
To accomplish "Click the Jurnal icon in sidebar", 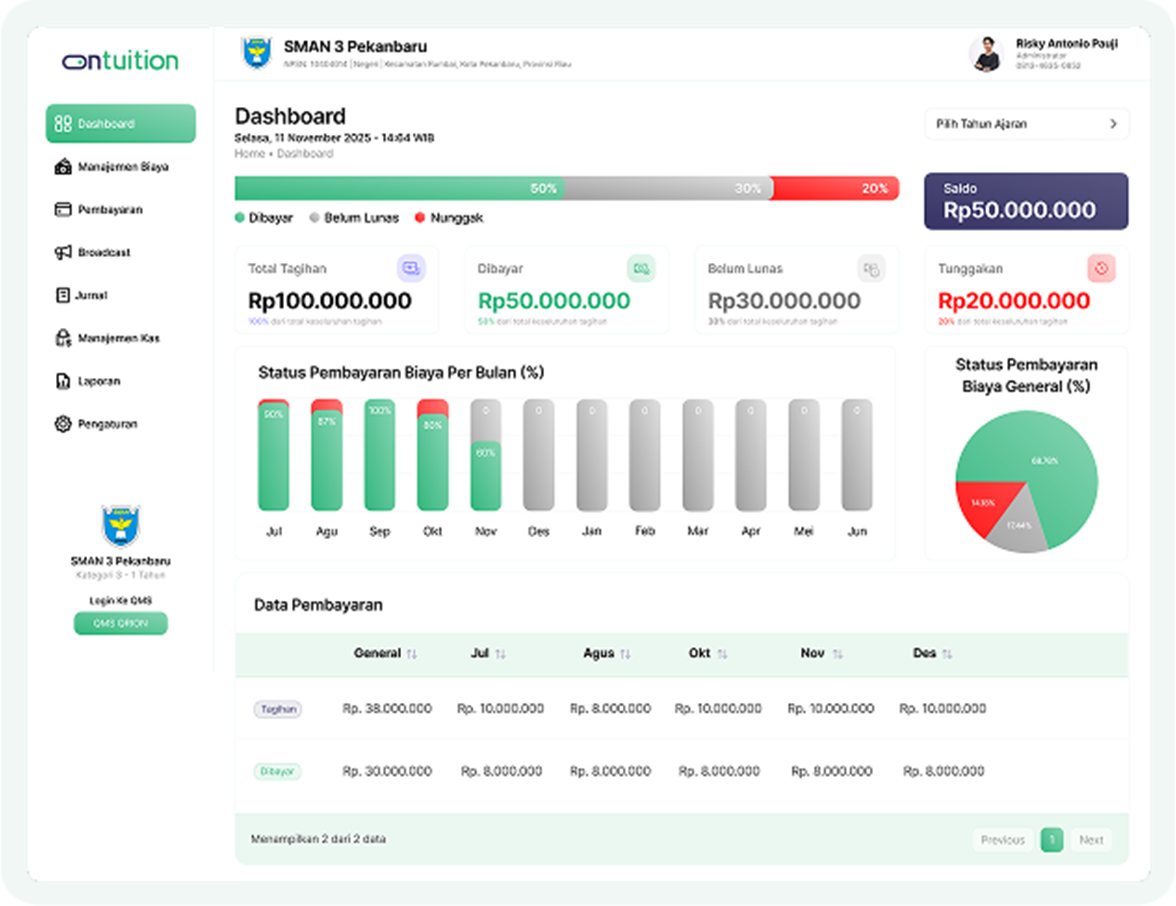I will [x=63, y=296].
